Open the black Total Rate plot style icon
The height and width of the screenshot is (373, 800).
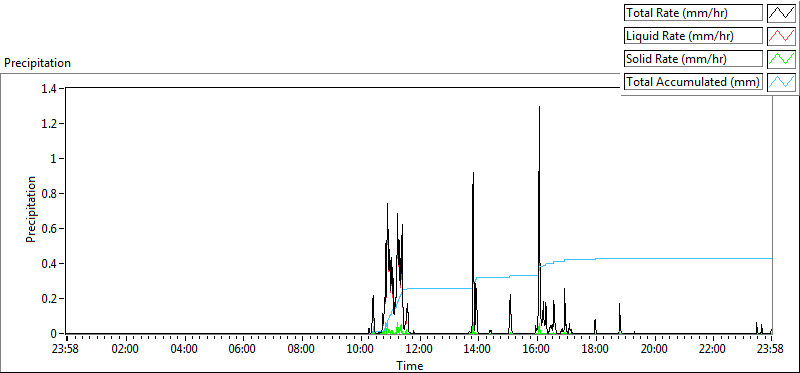781,13
